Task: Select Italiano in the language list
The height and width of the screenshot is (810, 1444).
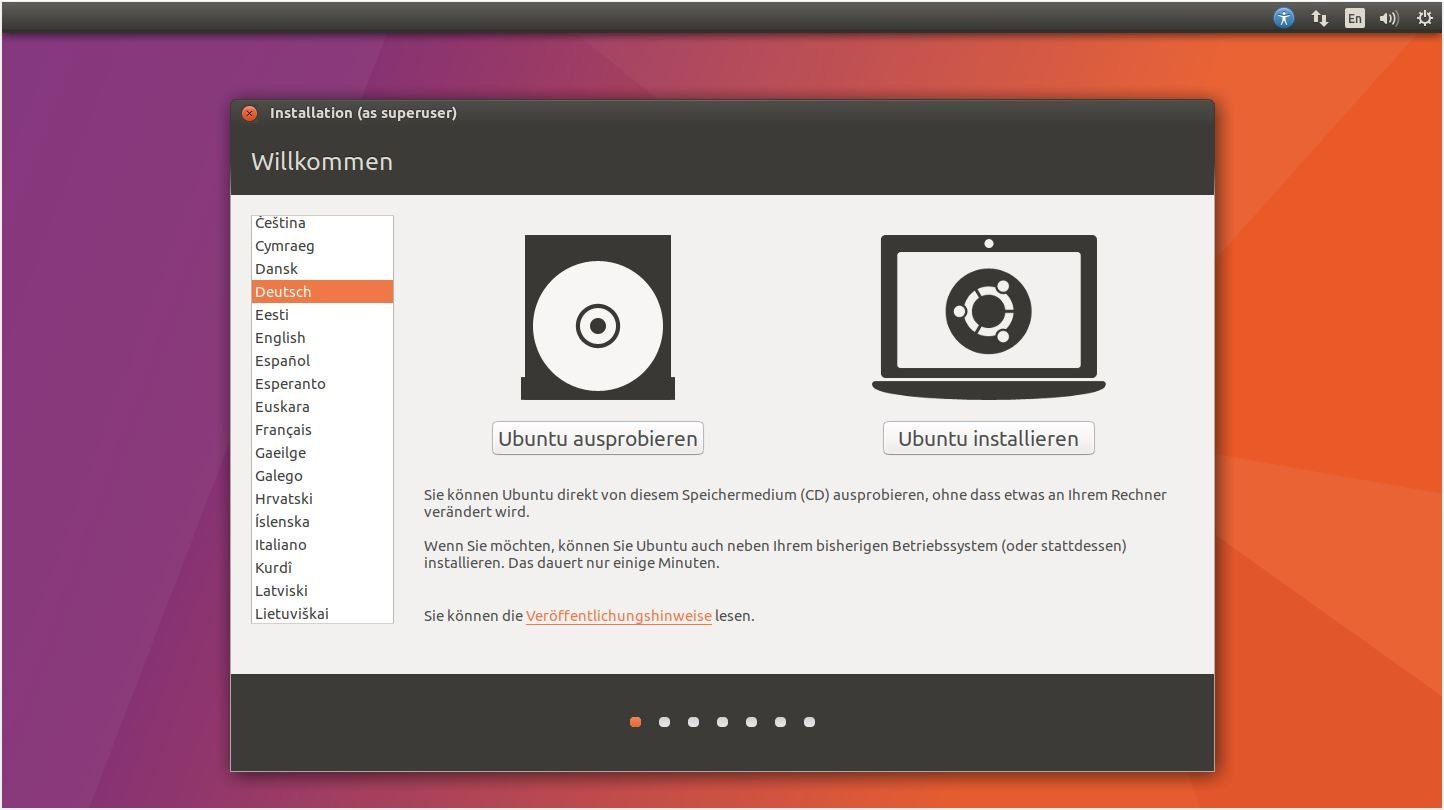Action: [322, 545]
